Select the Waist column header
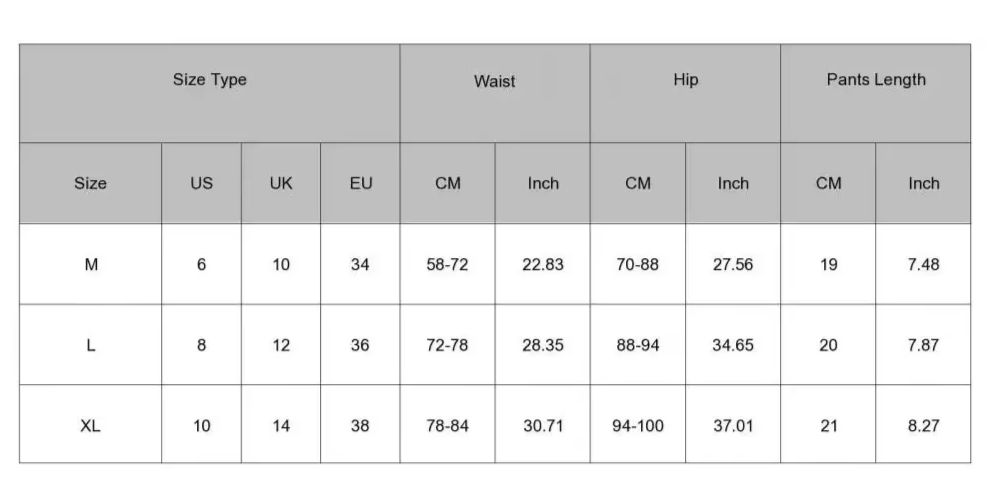This screenshot has height=504, width=992. tap(495, 93)
